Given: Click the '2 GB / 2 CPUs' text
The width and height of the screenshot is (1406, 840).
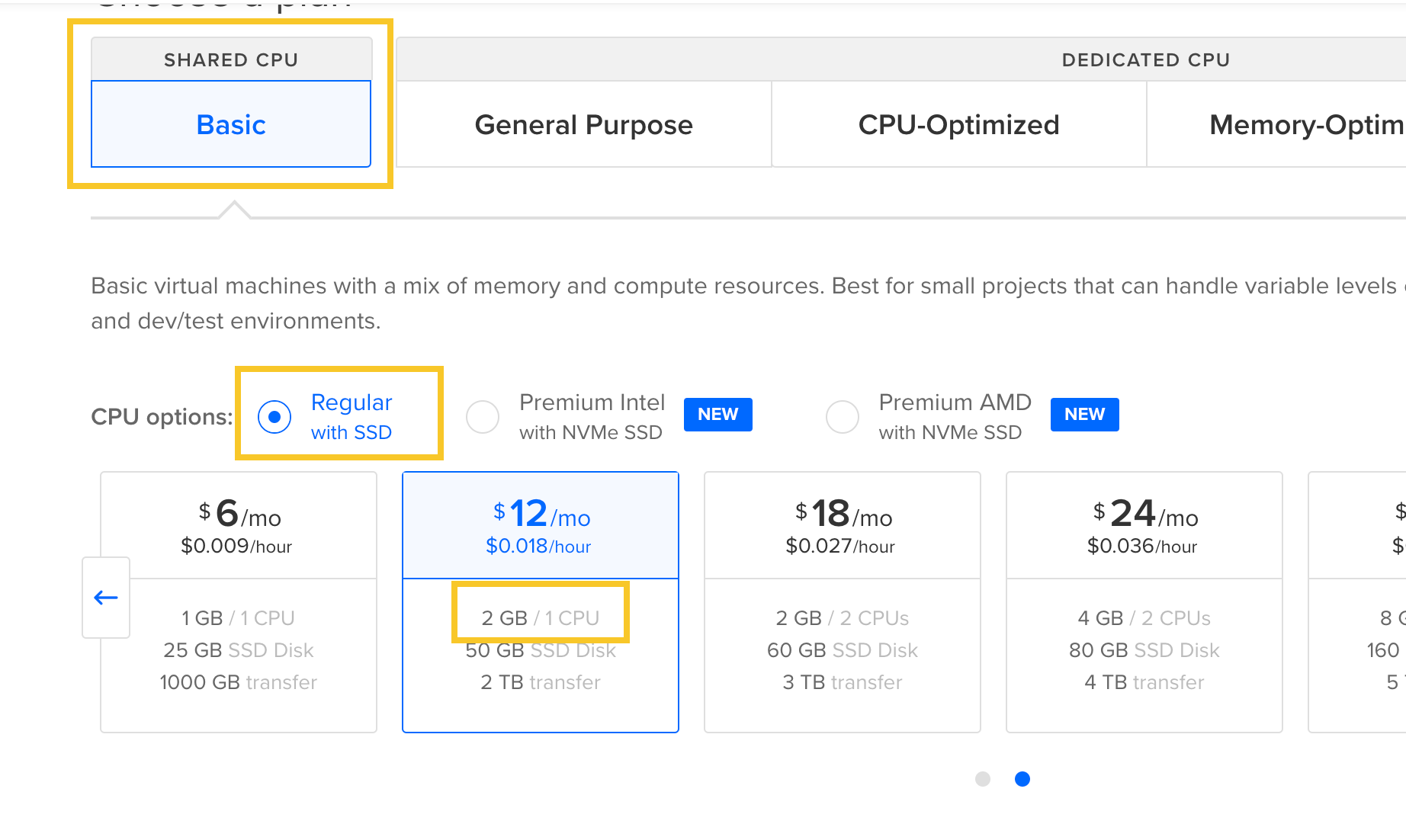Looking at the screenshot, I should [843, 618].
